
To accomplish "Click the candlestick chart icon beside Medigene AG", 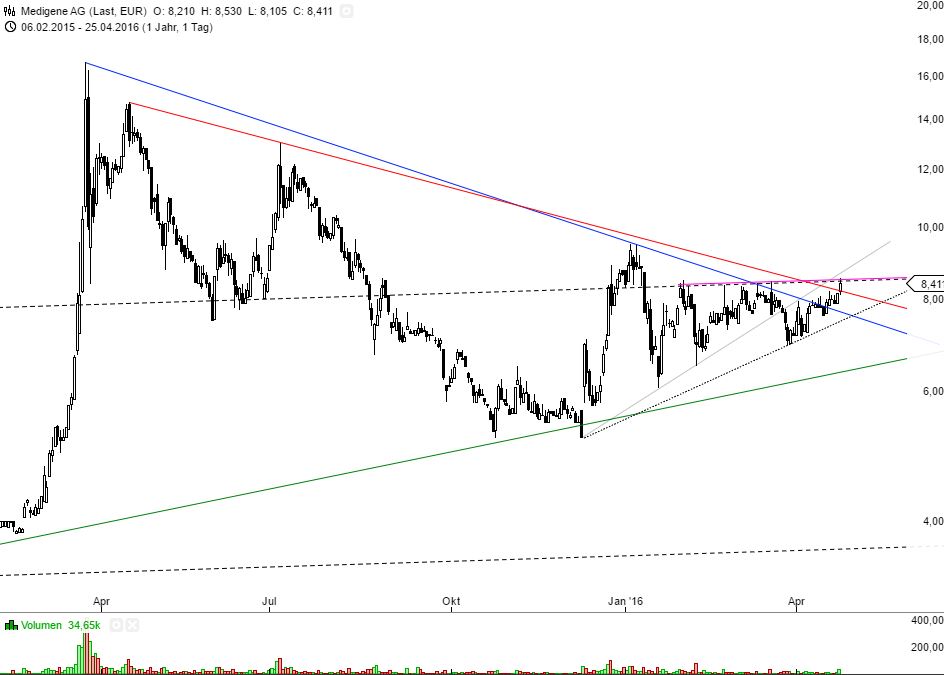I will tap(8, 10).
